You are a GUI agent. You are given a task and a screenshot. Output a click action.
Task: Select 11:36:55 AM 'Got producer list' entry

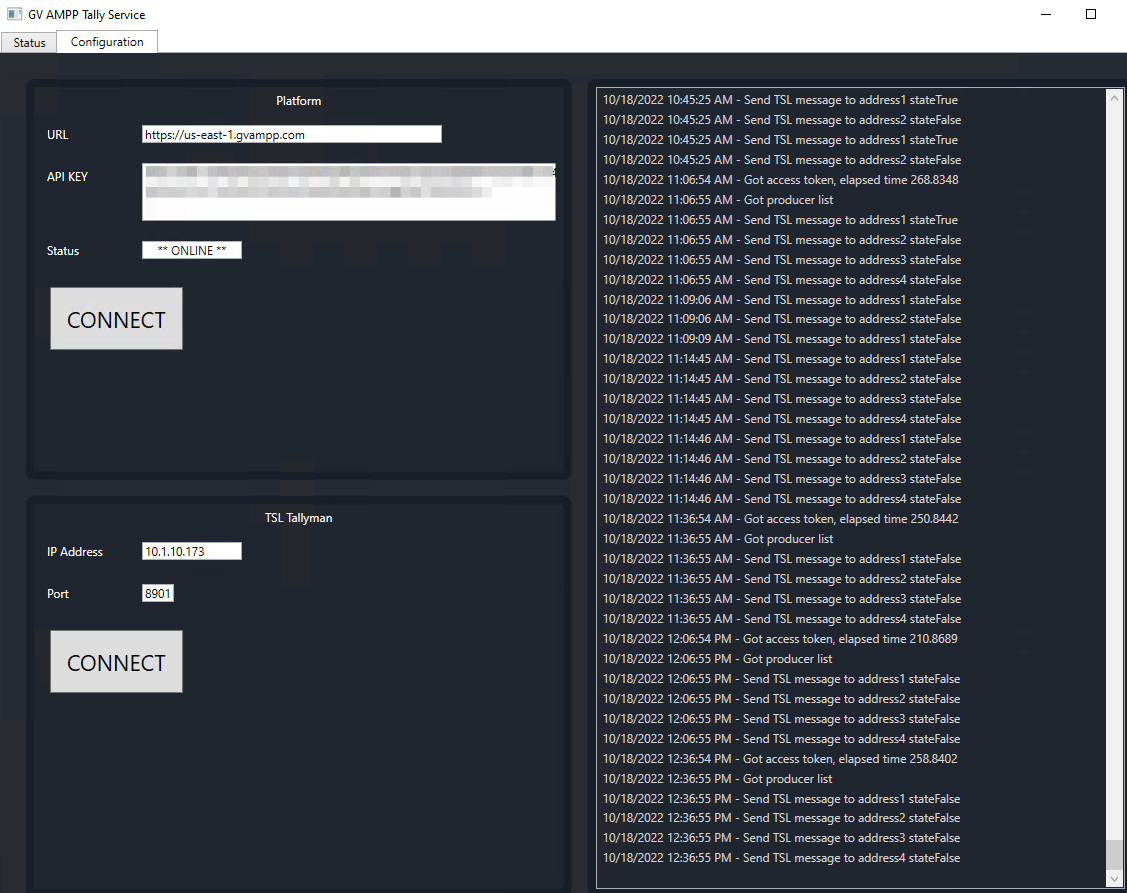(718, 539)
